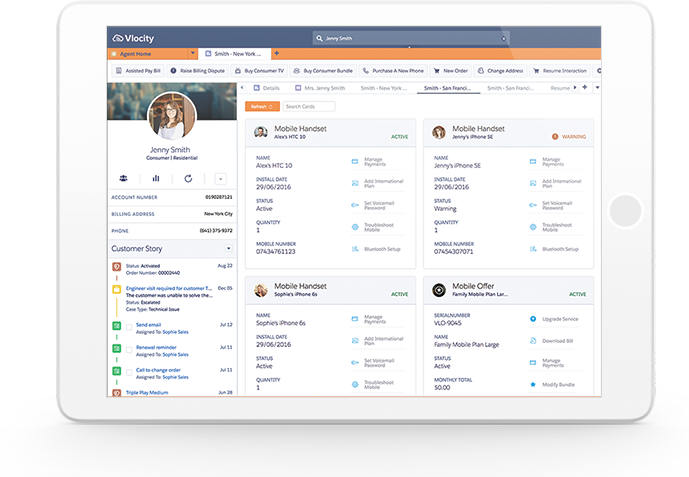Select the Mrs. Jenny Smith subtab
Screen dimensions: 689x477
323,88
